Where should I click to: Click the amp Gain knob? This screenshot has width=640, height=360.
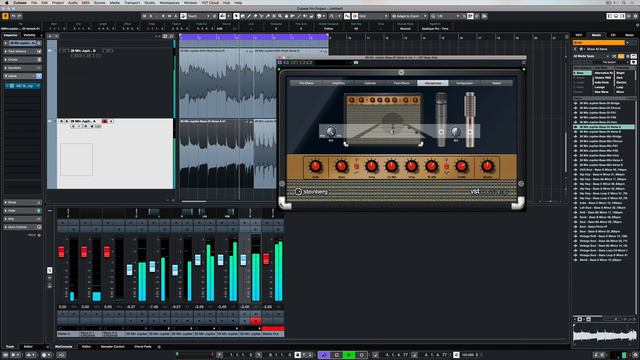pos(315,166)
